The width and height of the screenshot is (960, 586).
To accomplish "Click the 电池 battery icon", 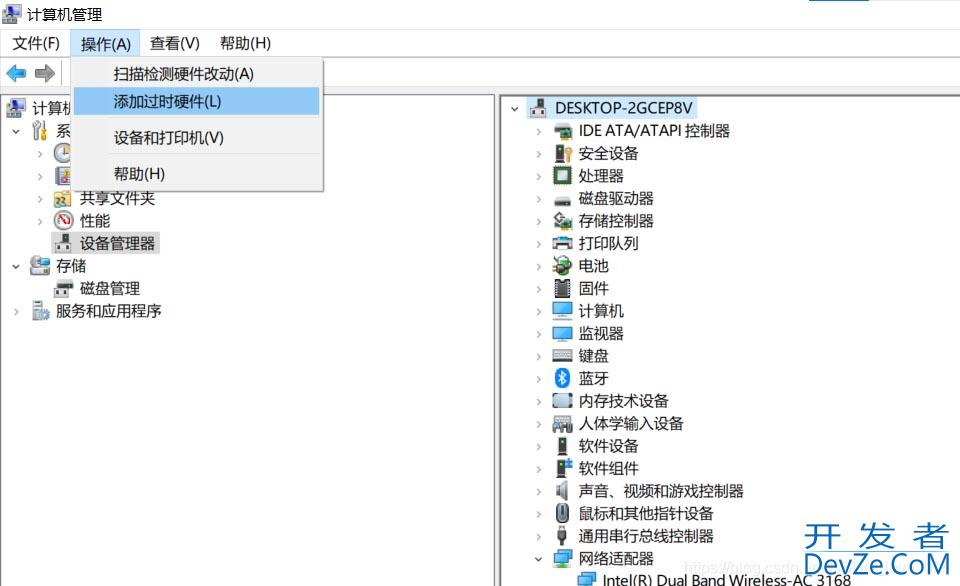I will coord(562,266).
